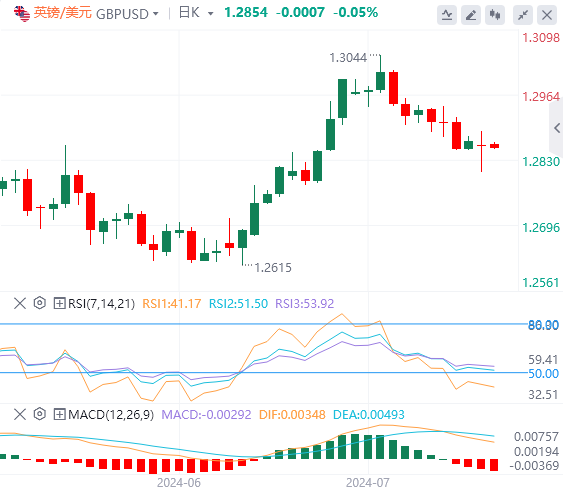The width and height of the screenshot is (563, 495).
Task: Click the 2024-07 date axis label
Action: [x=368, y=483]
